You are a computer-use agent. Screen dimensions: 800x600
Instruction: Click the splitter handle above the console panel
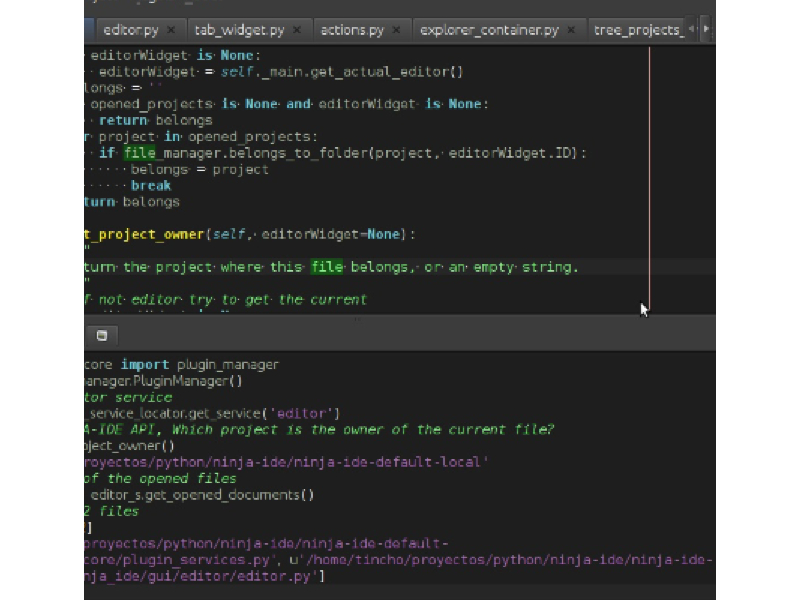tap(356, 317)
